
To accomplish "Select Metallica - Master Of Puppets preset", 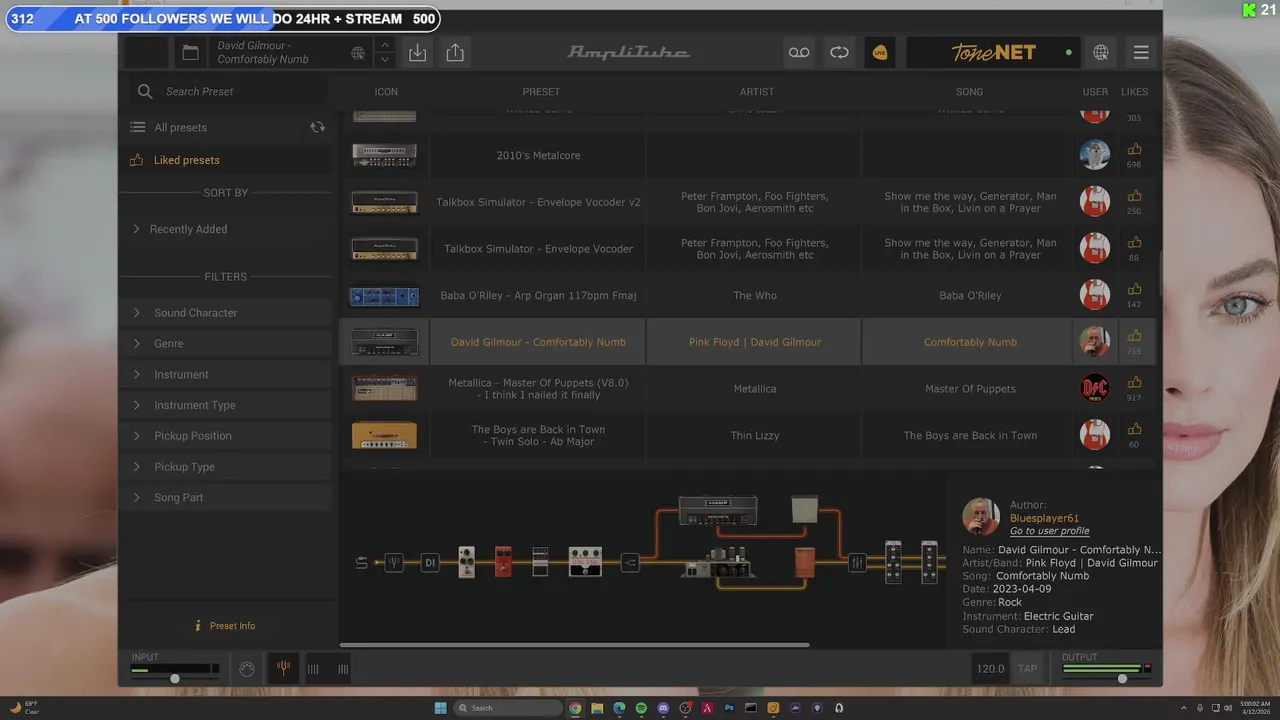I will pyautogui.click(x=538, y=389).
